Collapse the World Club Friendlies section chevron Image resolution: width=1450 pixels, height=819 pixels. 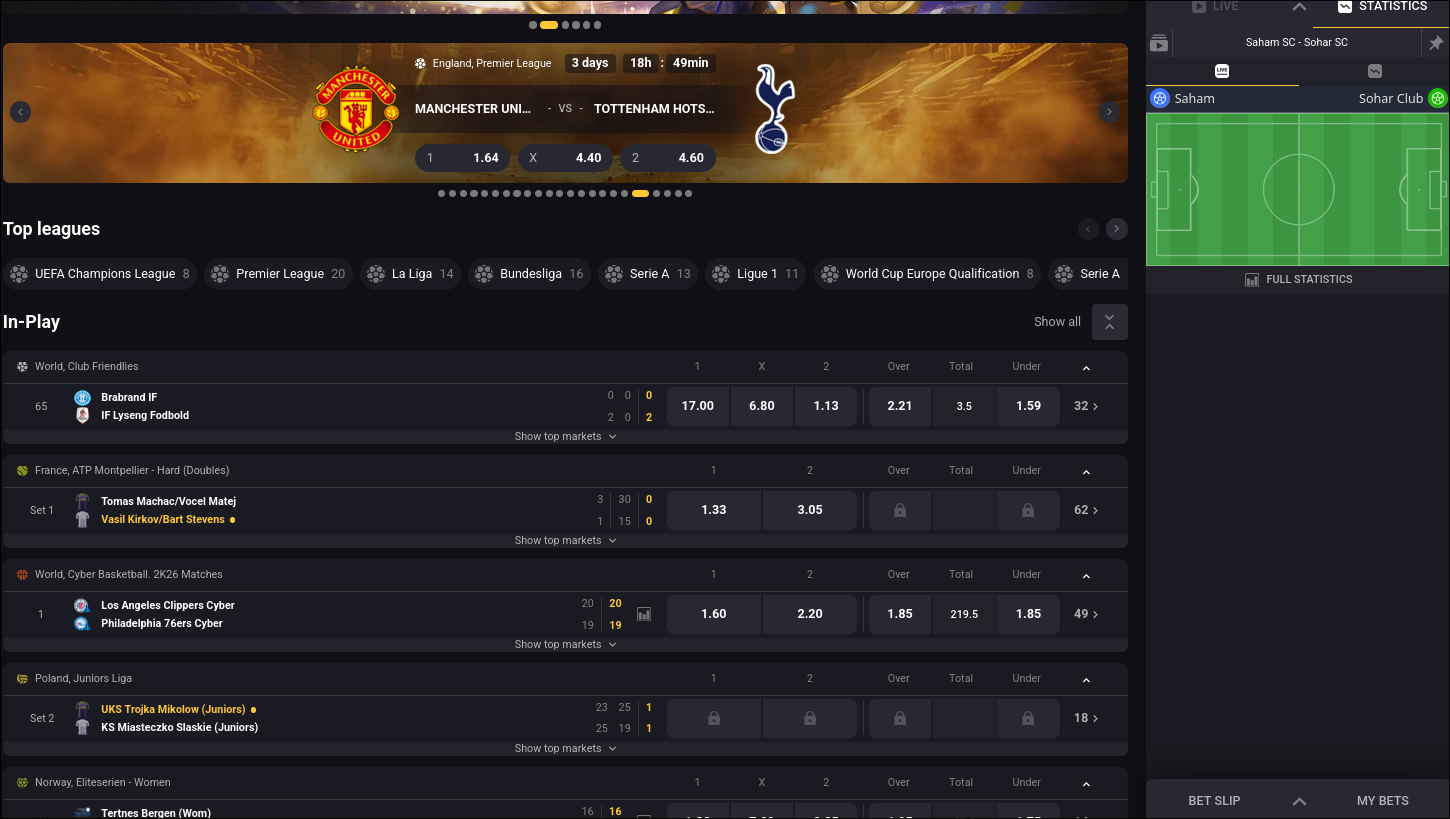[1086, 366]
